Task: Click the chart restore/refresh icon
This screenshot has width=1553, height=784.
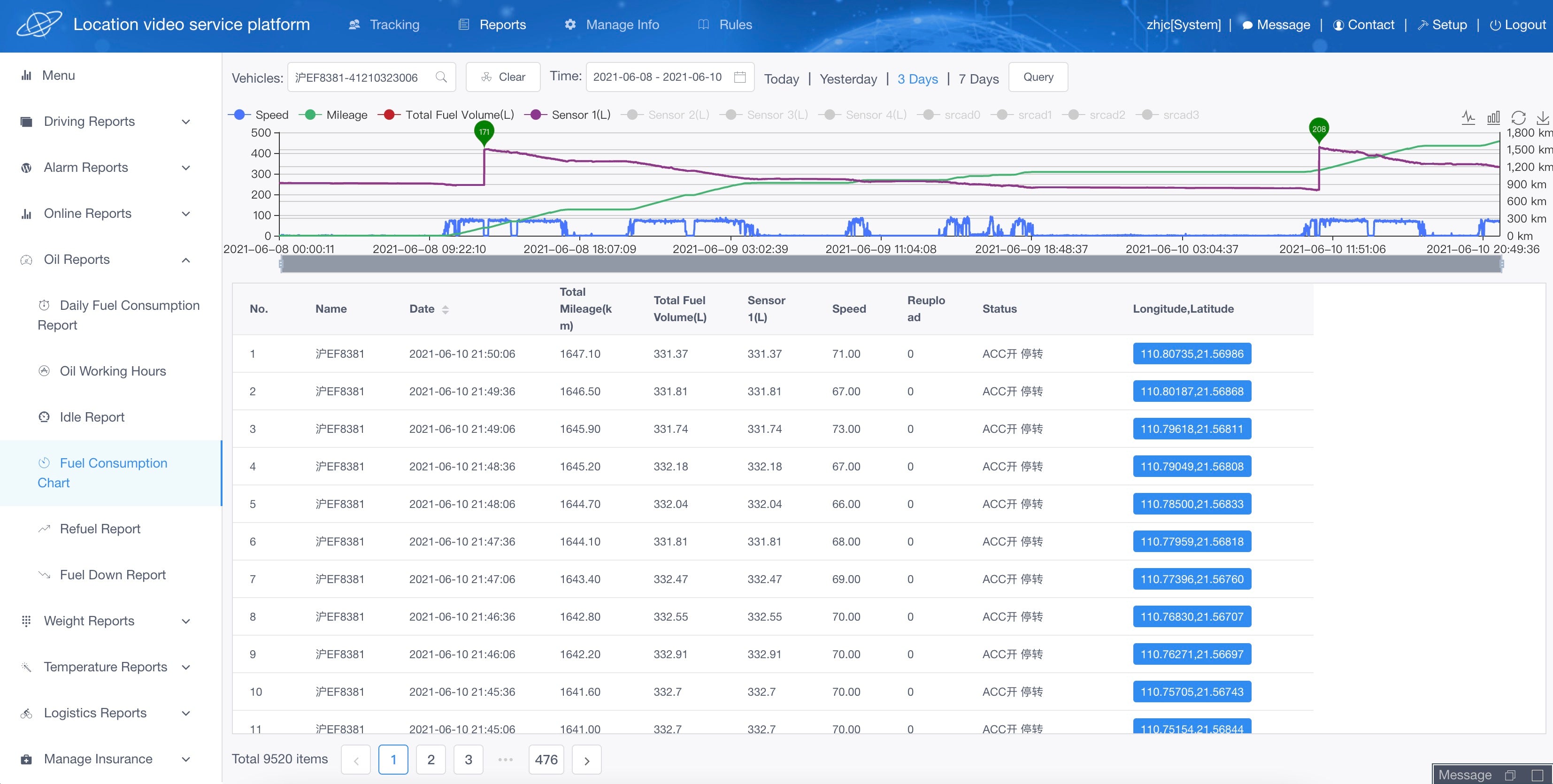Action: 1518,117
